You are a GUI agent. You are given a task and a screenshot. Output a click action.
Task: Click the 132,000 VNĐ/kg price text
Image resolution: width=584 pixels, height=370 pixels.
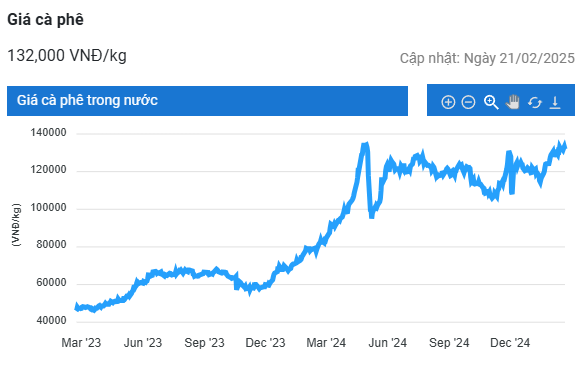[67, 56]
